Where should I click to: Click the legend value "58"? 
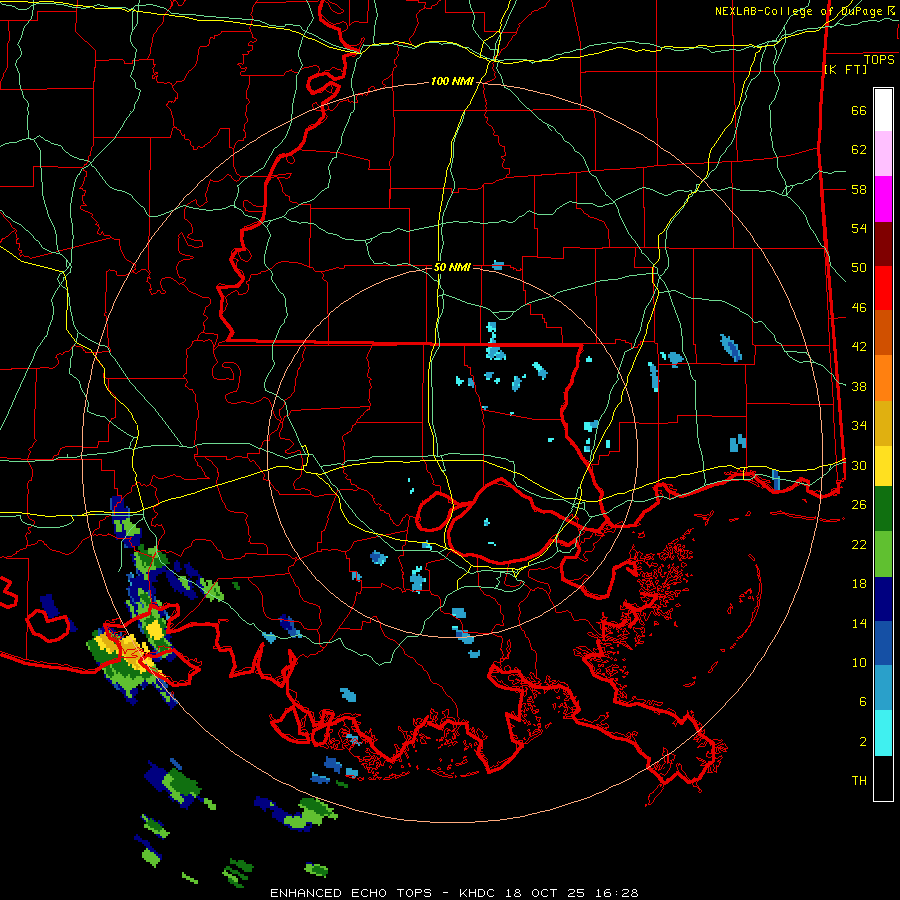tap(859, 189)
